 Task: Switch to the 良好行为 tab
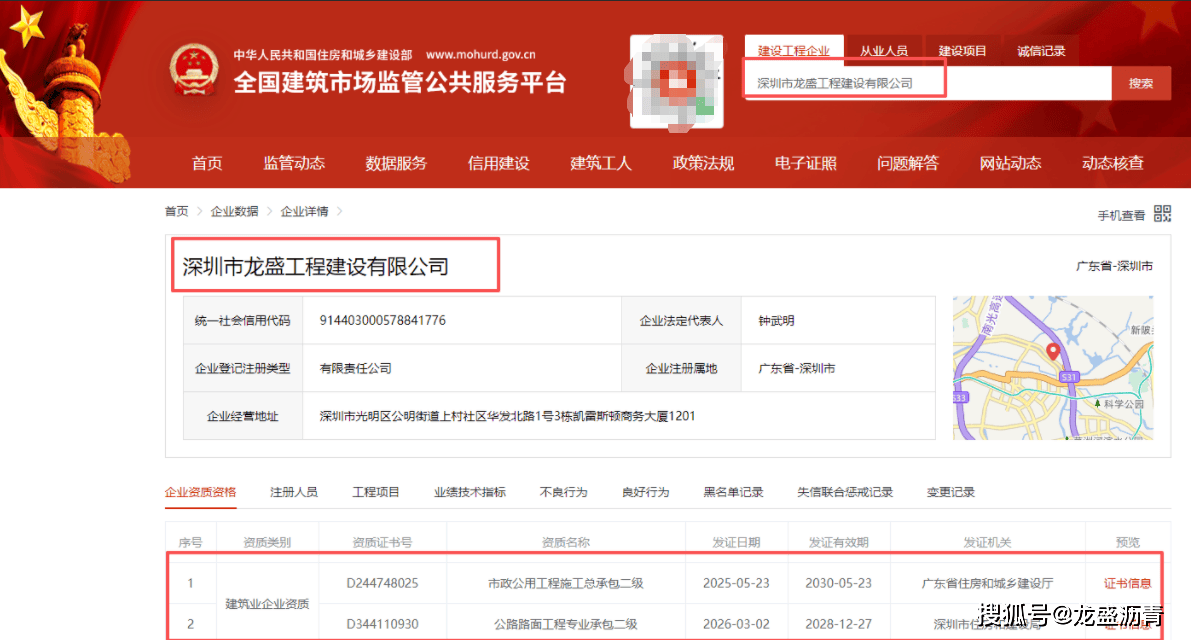click(x=645, y=492)
